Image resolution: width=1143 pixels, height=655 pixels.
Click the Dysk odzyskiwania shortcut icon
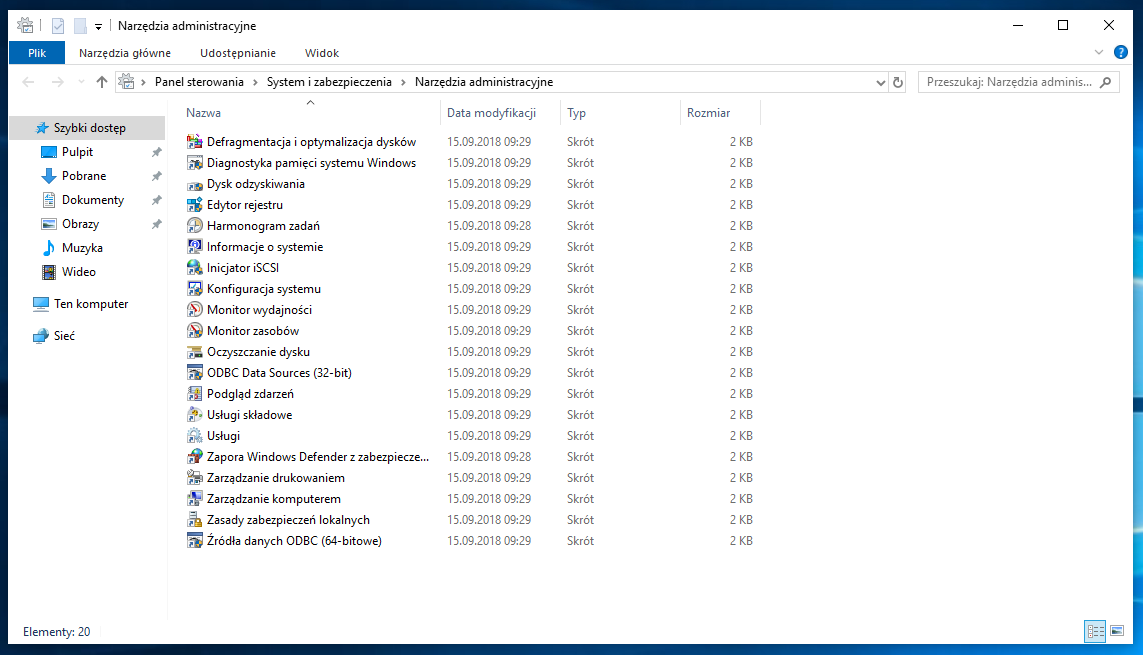coord(194,184)
